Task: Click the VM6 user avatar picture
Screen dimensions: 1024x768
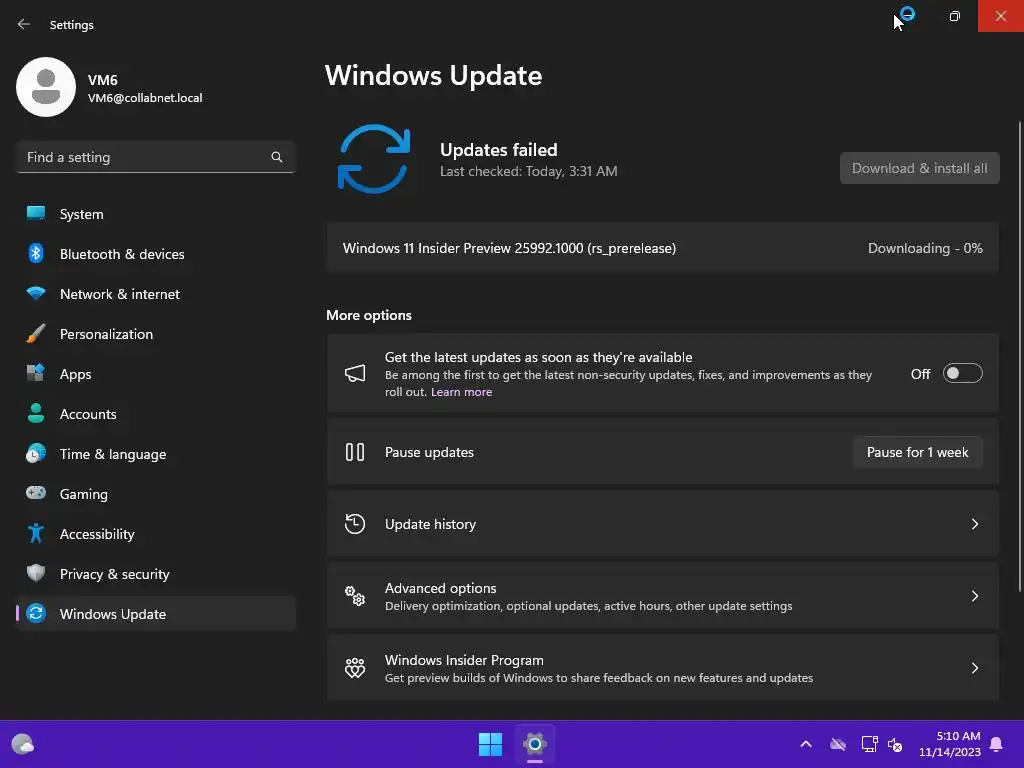Action: [x=46, y=87]
